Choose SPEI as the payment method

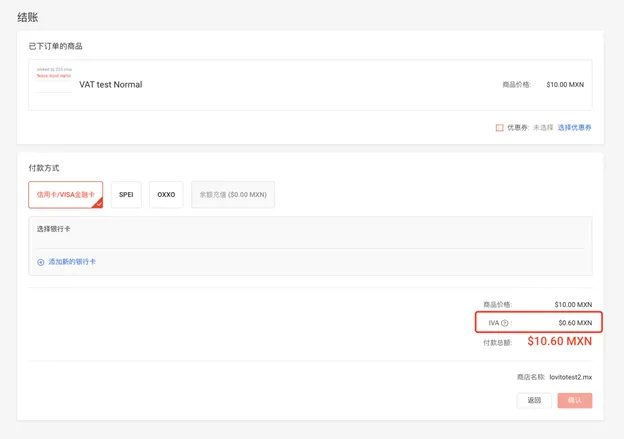pos(126,194)
